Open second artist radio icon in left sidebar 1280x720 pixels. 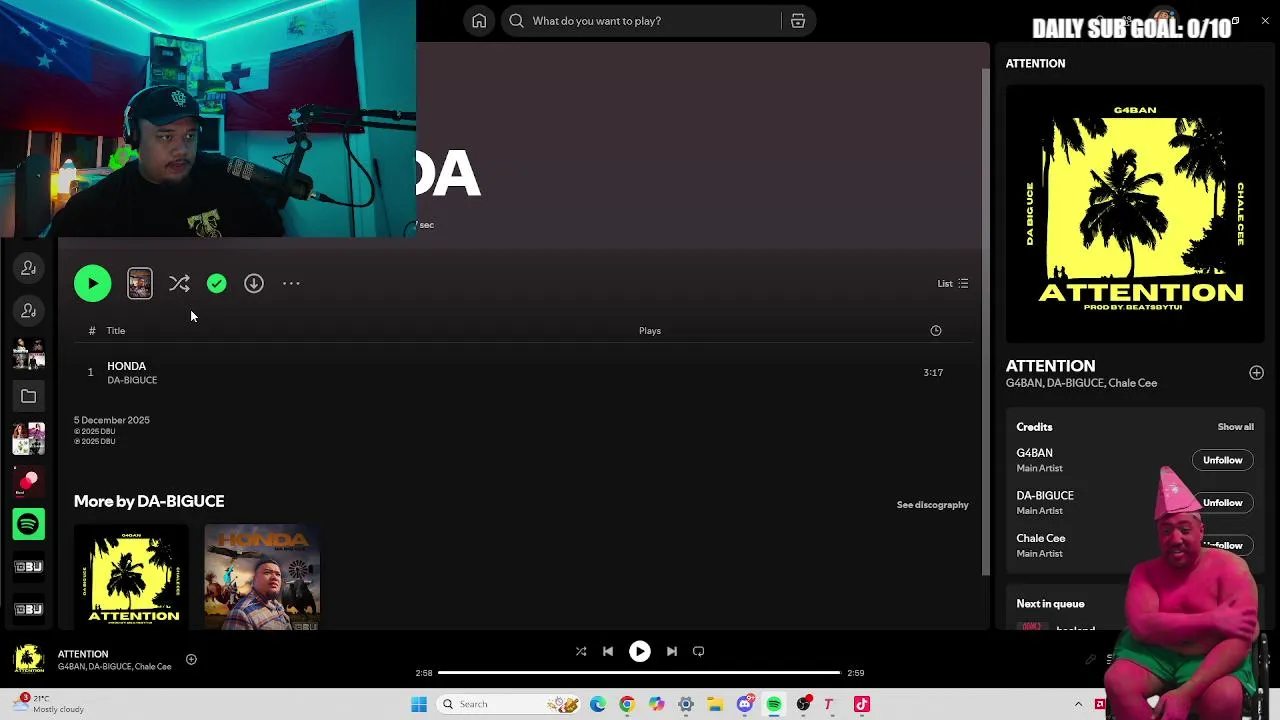(x=28, y=311)
